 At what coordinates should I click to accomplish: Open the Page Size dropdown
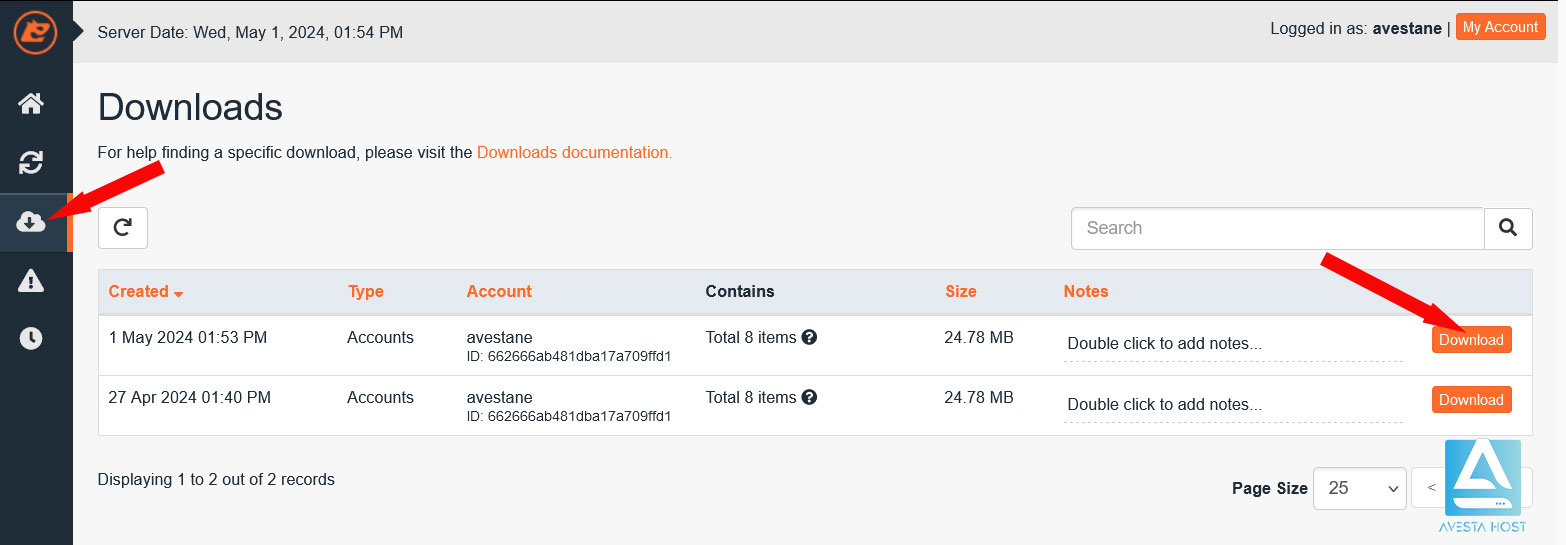pyautogui.click(x=1360, y=488)
